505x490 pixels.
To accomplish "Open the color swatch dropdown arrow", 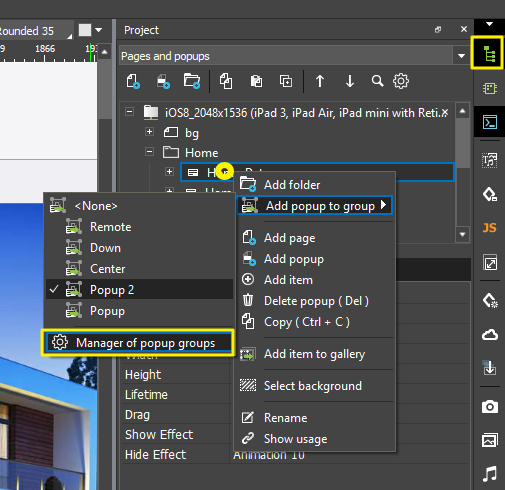I will coord(98,30).
